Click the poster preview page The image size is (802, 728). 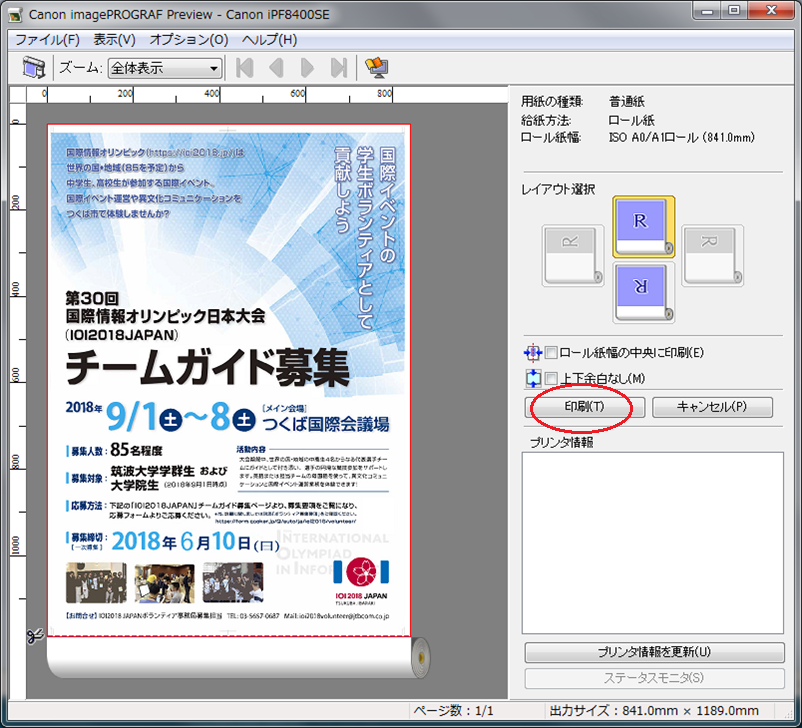click(x=229, y=380)
